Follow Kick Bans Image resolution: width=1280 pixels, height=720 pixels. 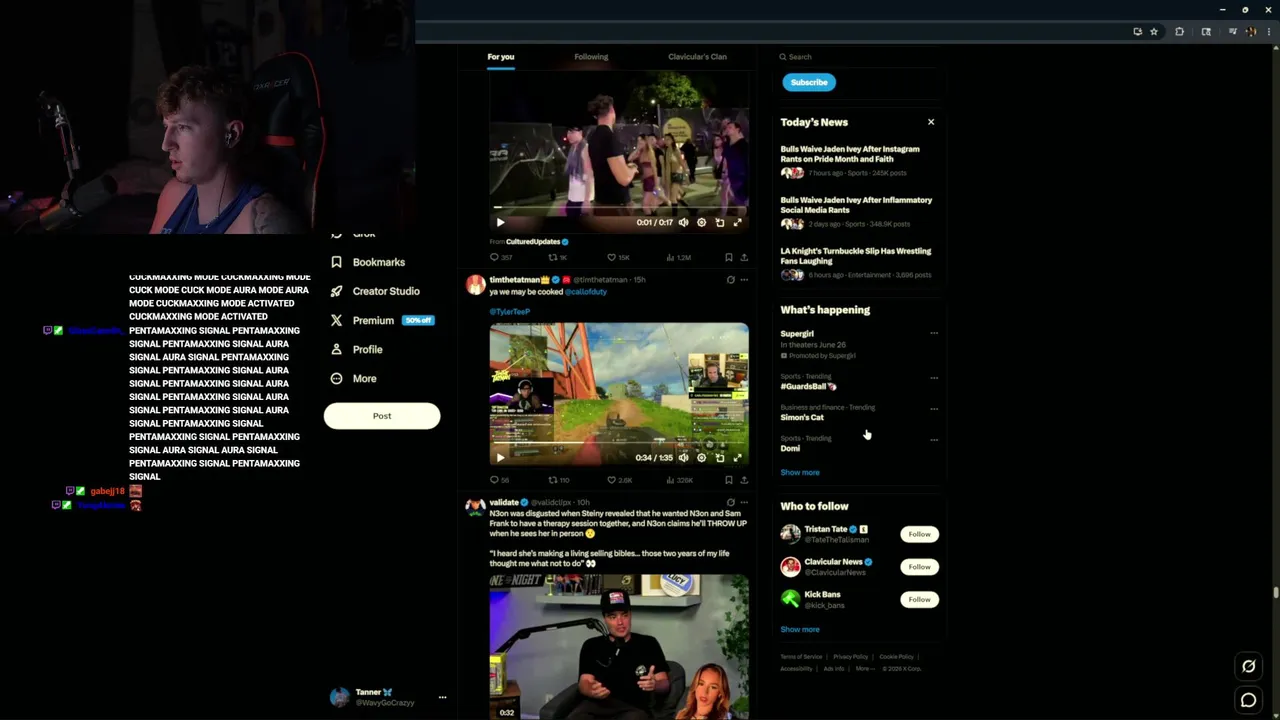[x=919, y=599]
